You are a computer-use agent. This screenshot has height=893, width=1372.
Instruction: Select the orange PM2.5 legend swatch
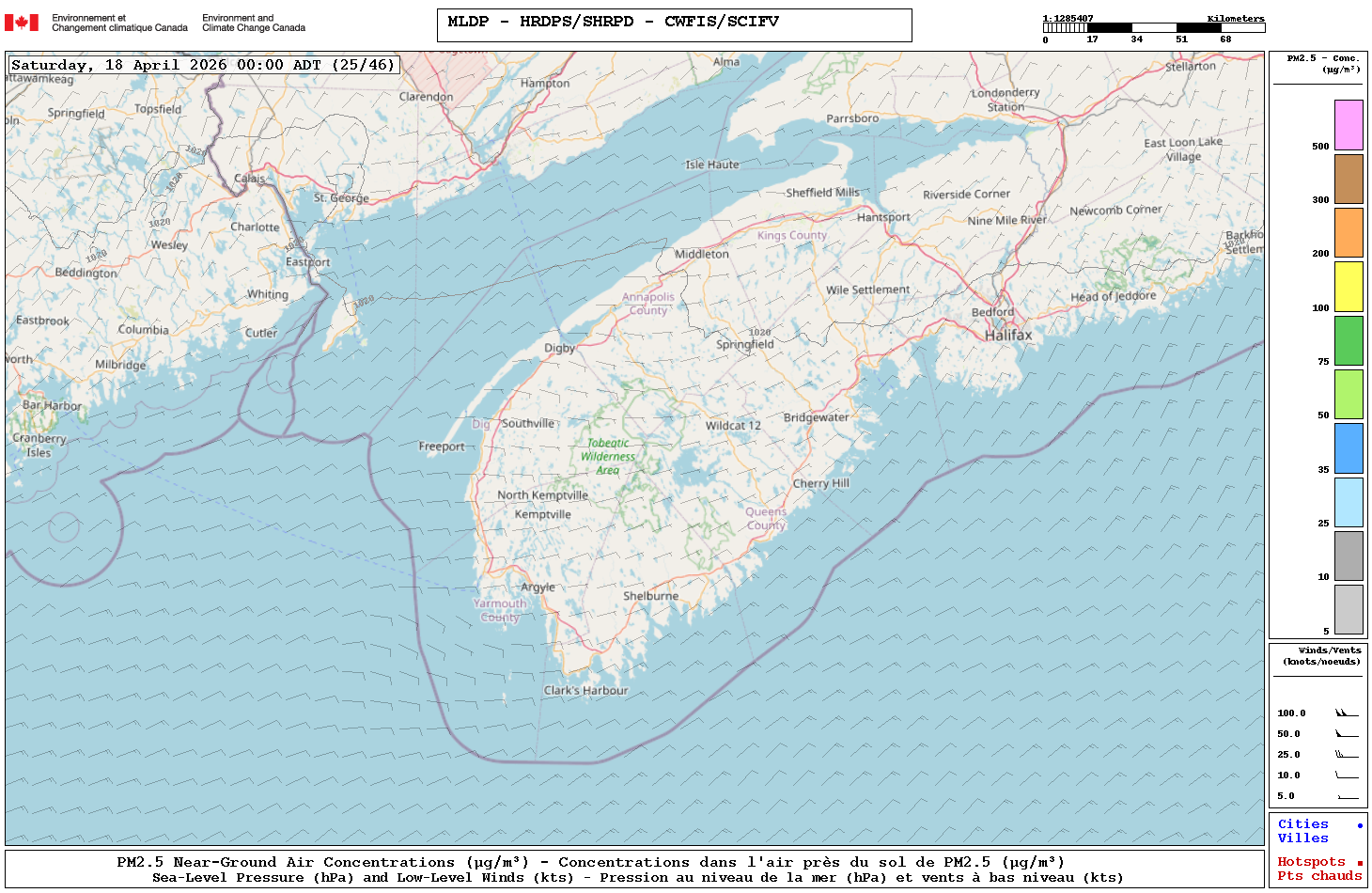click(x=1349, y=232)
